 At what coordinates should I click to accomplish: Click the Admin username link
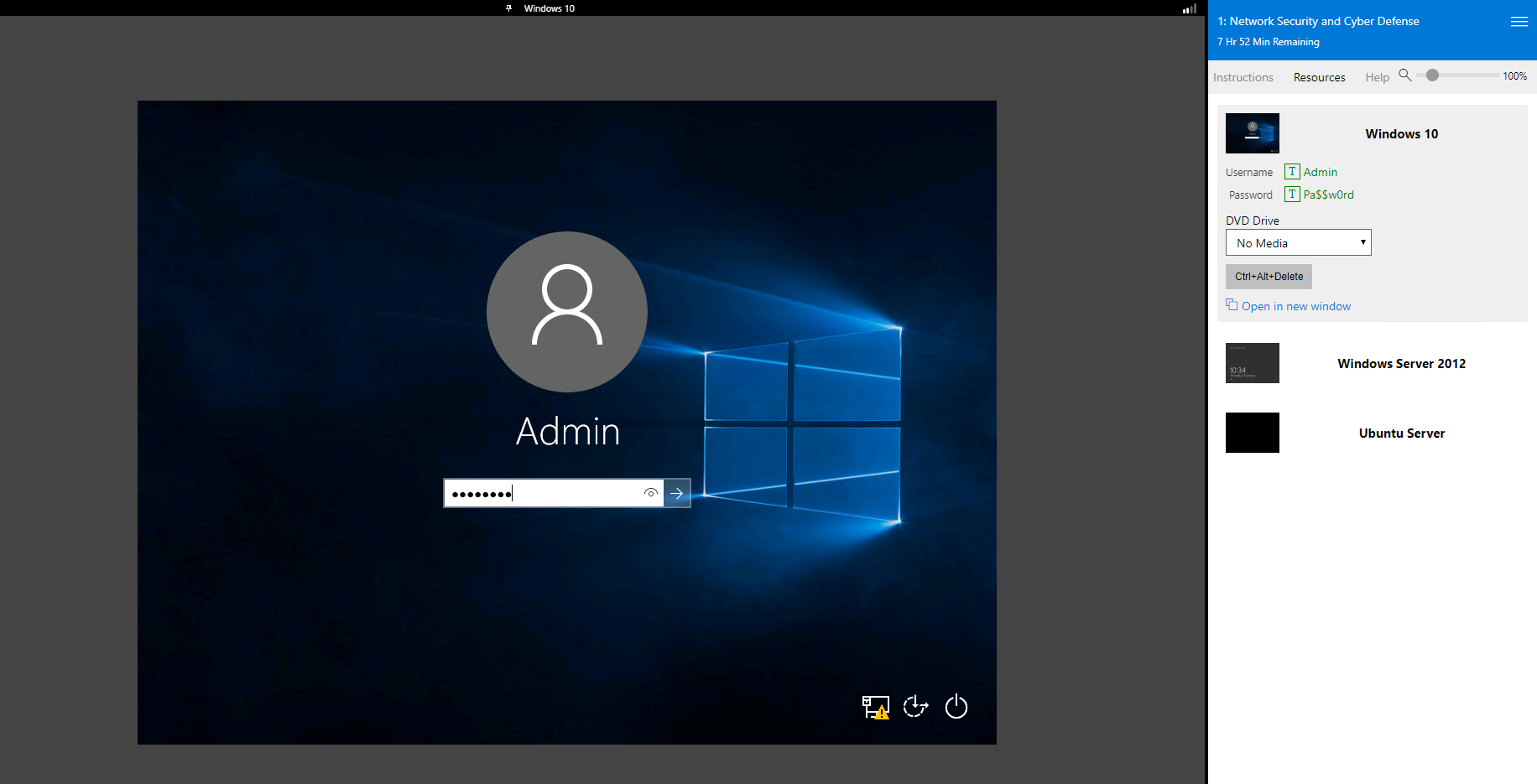1321,172
